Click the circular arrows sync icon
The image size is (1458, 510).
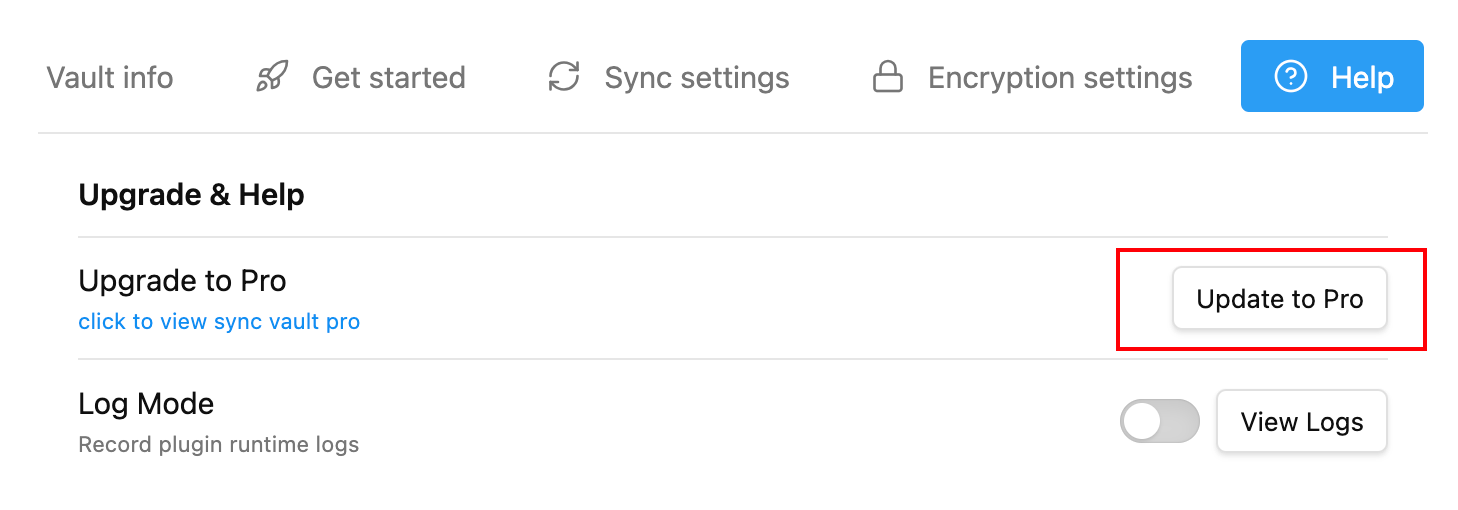point(565,77)
